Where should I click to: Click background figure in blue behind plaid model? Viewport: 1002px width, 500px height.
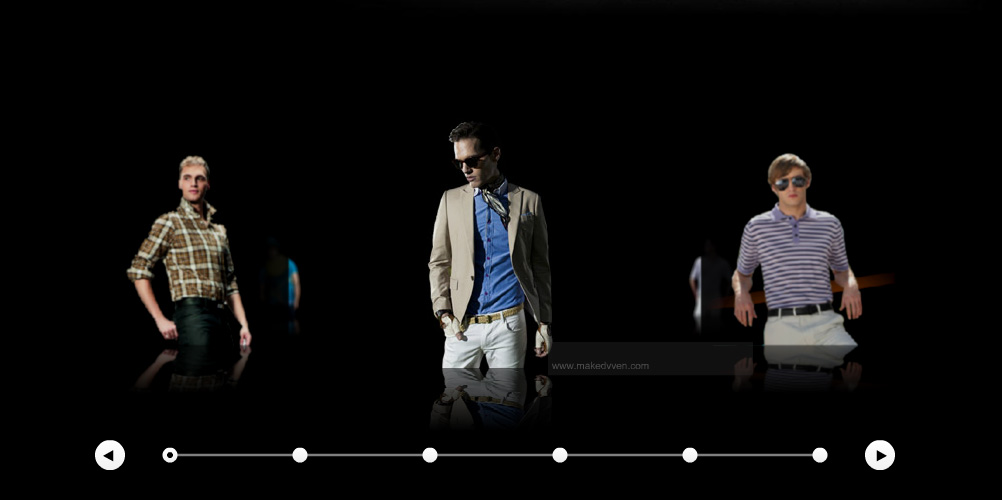[290, 282]
